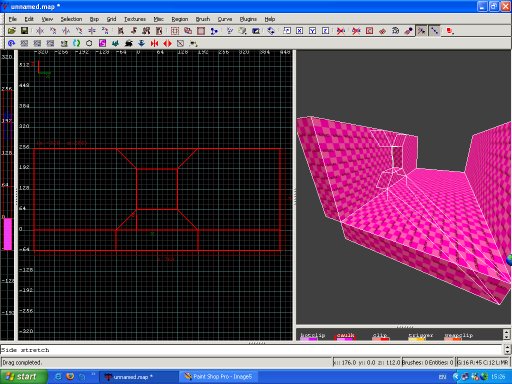512x384 pixels.
Task: Rotate selection around the Y axis
Action: coord(79,31)
